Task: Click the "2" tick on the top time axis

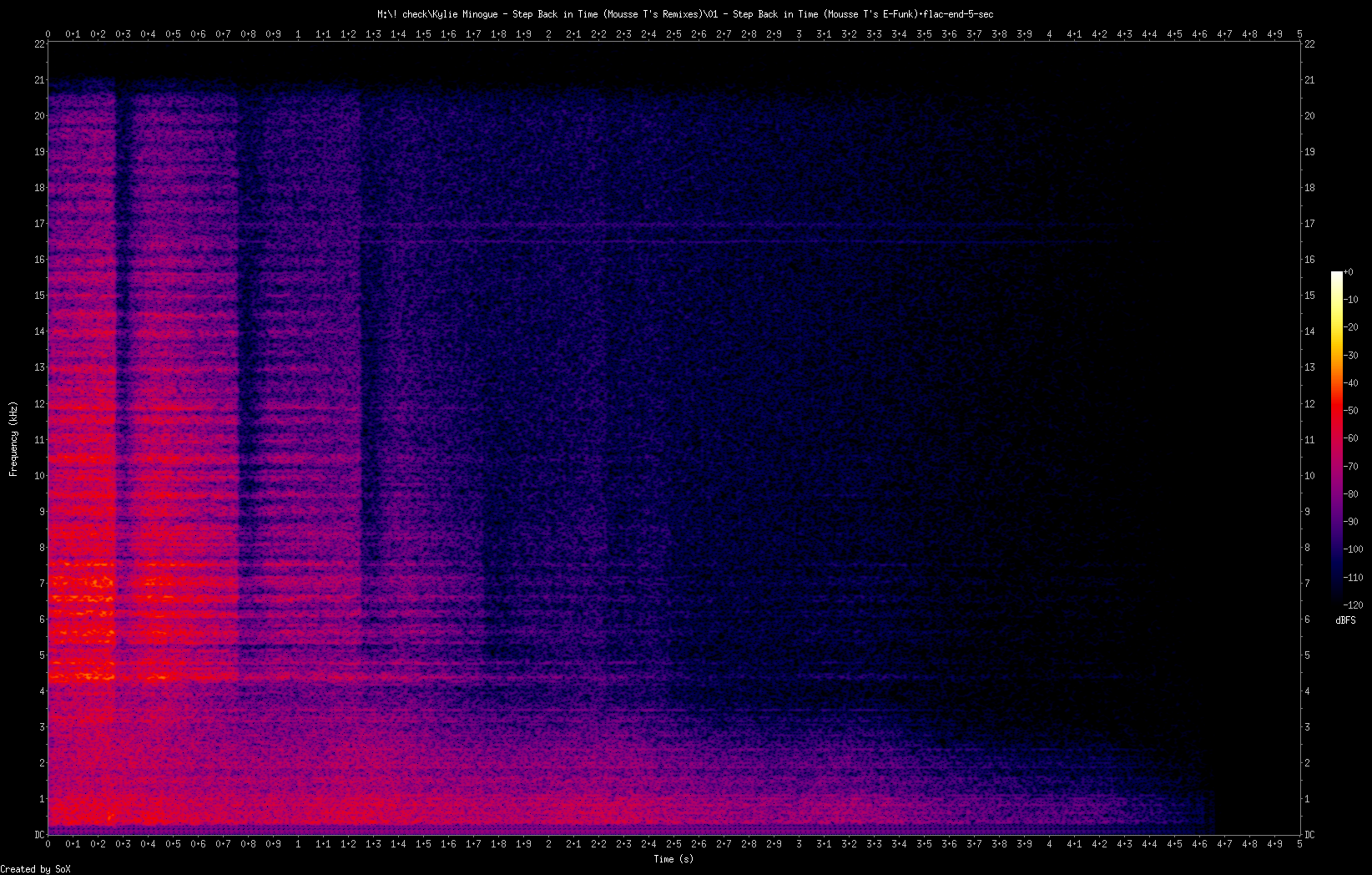Action: click(548, 34)
